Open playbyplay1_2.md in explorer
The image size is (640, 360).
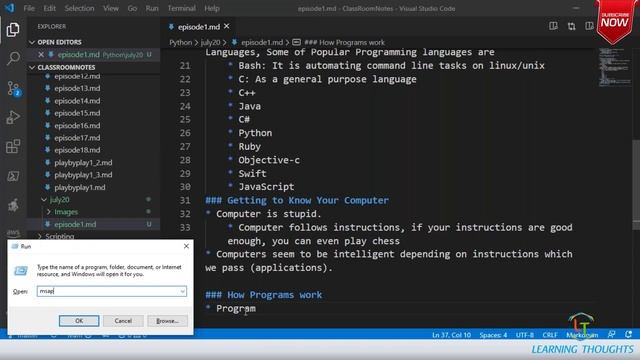pos(83,162)
